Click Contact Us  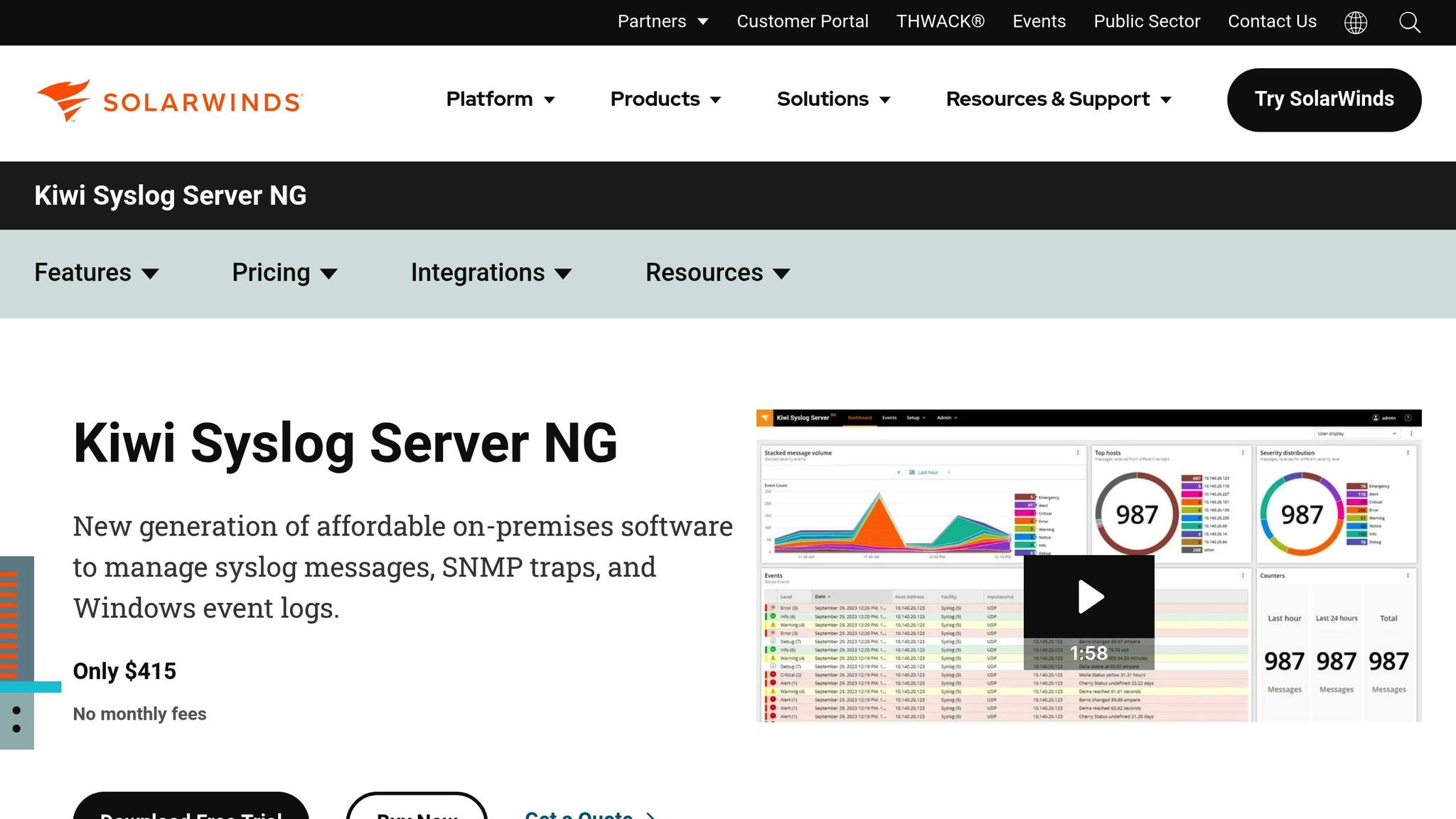pos(1272,21)
